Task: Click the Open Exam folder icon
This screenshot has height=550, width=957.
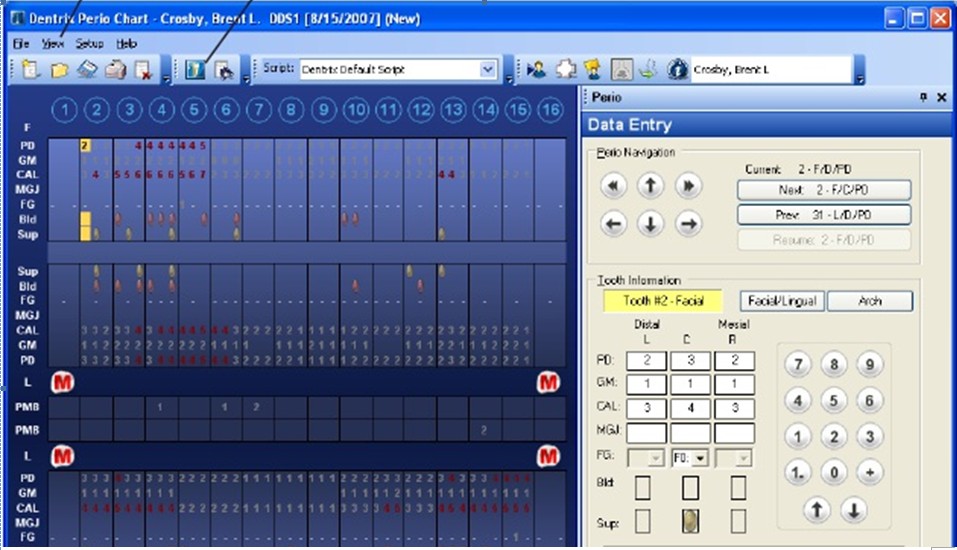Action: click(60, 69)
